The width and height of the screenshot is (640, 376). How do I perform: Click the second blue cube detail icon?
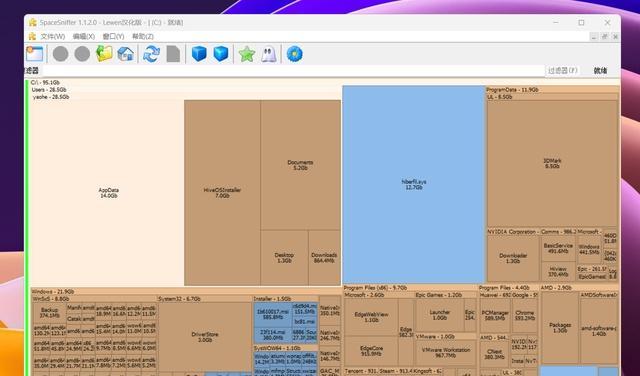tap(221, 54)
